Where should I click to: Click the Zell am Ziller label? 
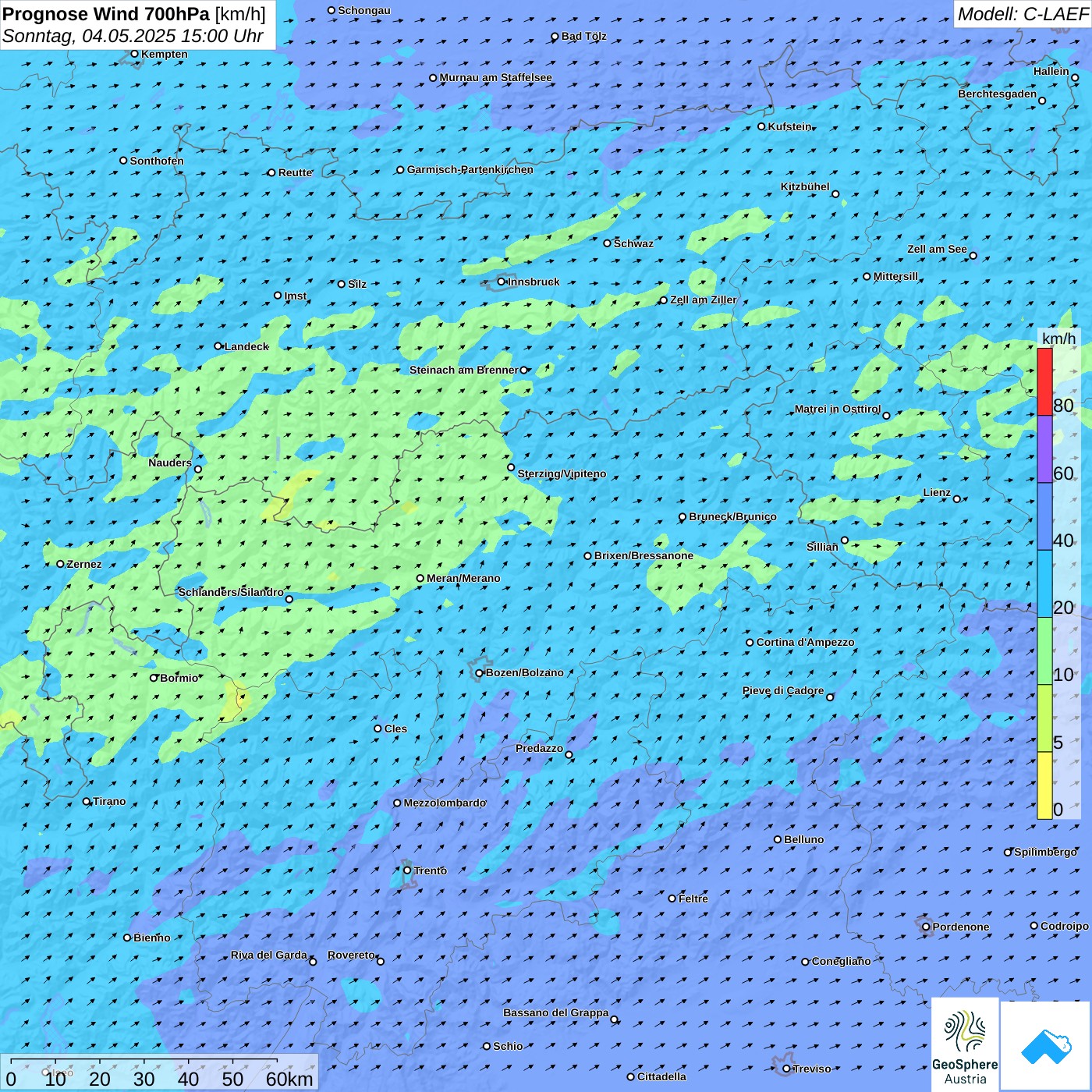tap(704, 300)
